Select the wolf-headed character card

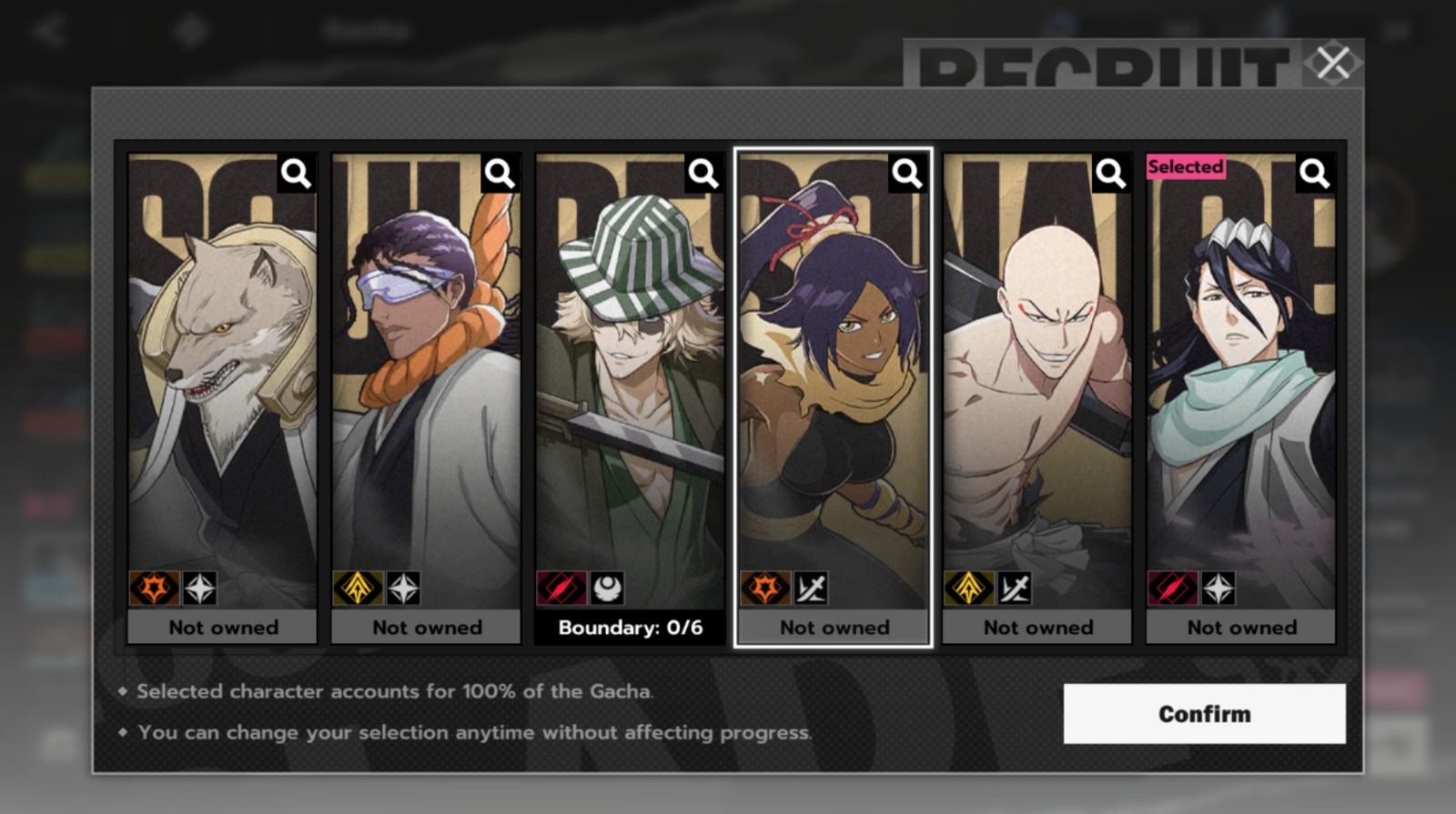(223, 382)
